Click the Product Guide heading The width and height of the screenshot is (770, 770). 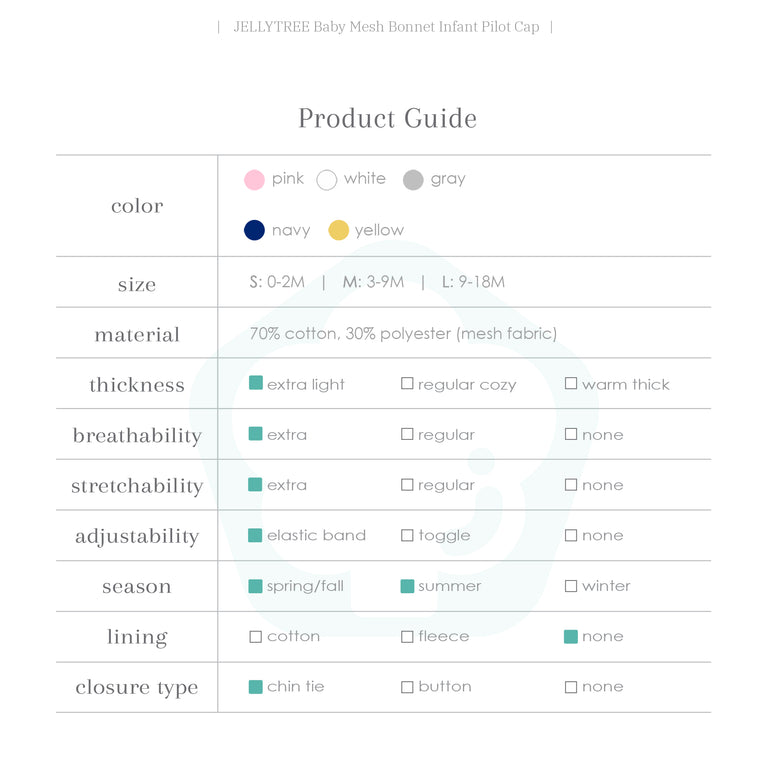point(387,118)
